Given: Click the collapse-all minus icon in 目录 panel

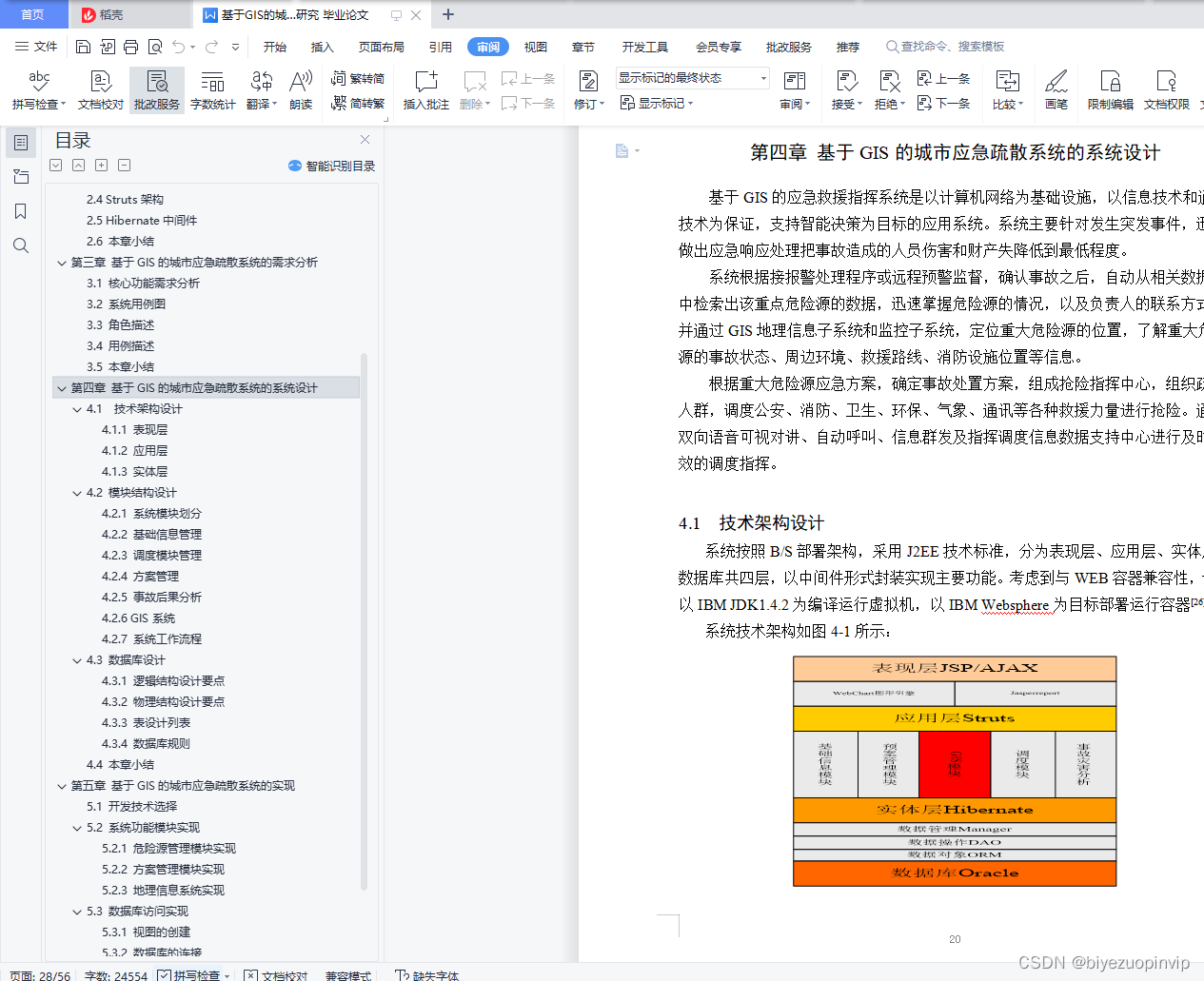Looking at the screenshot, I should click(x=124, y=165).
